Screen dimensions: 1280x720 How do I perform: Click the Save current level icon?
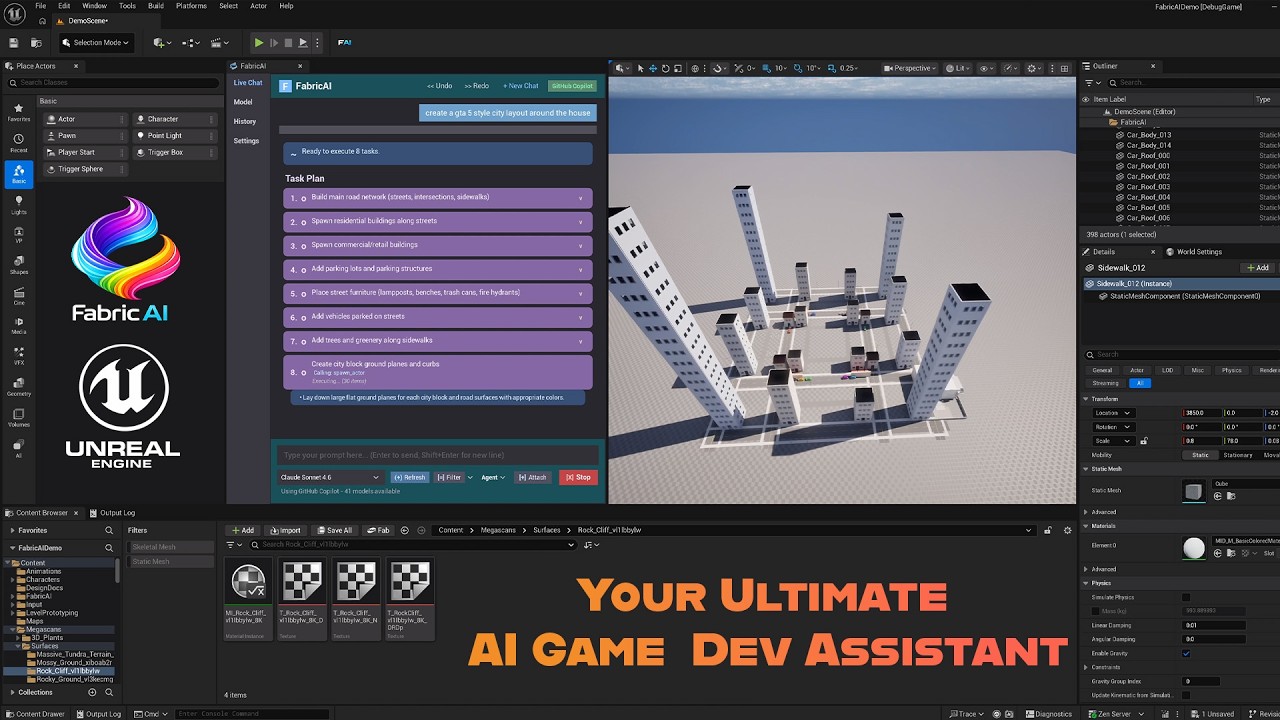pyautogui.click(x=14, y=43)
